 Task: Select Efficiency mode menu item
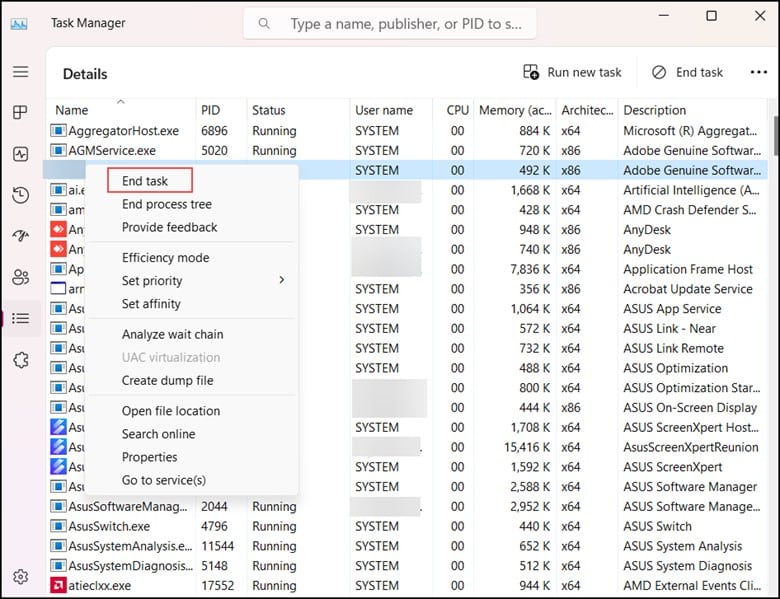[x=166, y=258]
